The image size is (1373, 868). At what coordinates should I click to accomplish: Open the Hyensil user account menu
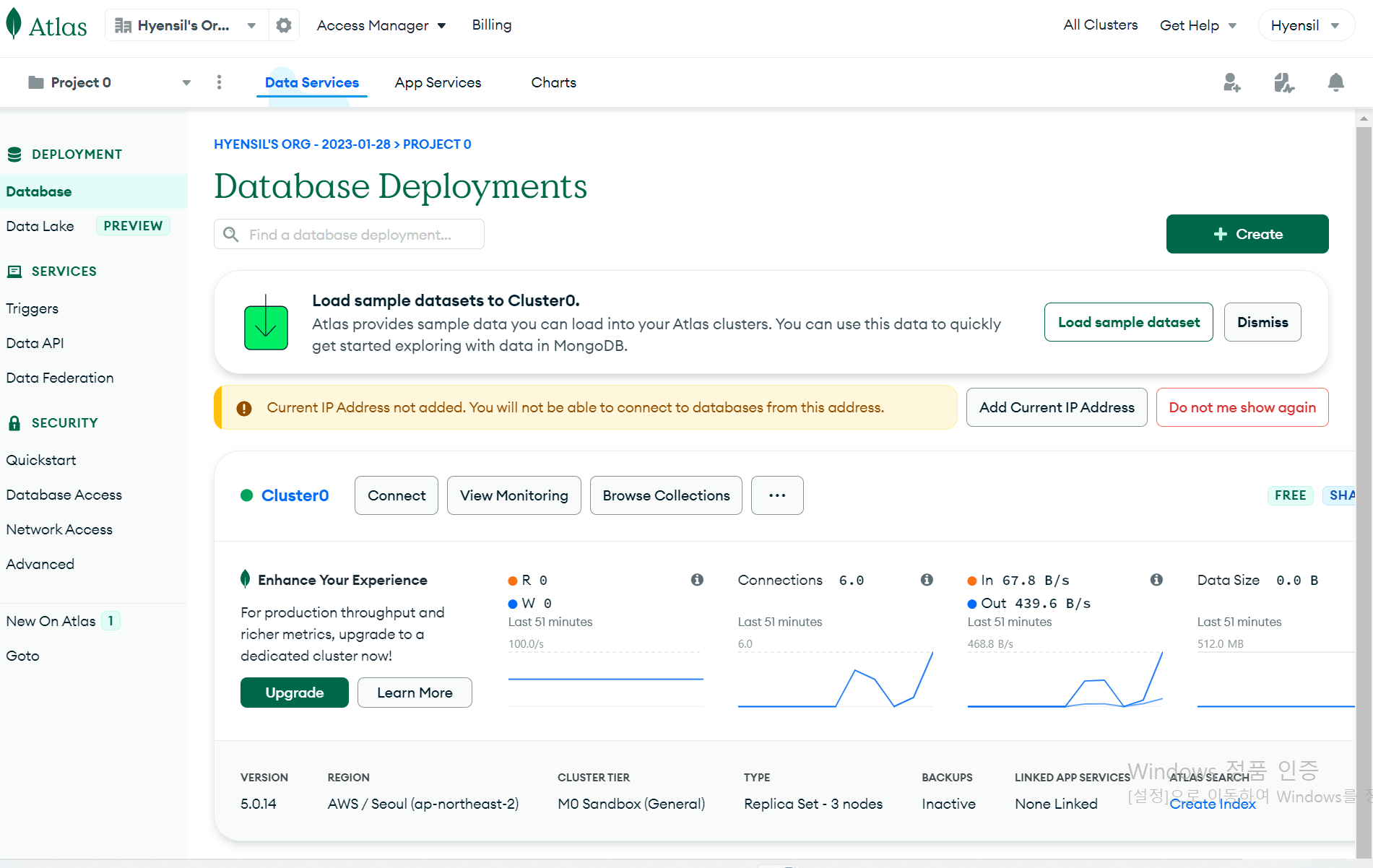pos(1306,25)
